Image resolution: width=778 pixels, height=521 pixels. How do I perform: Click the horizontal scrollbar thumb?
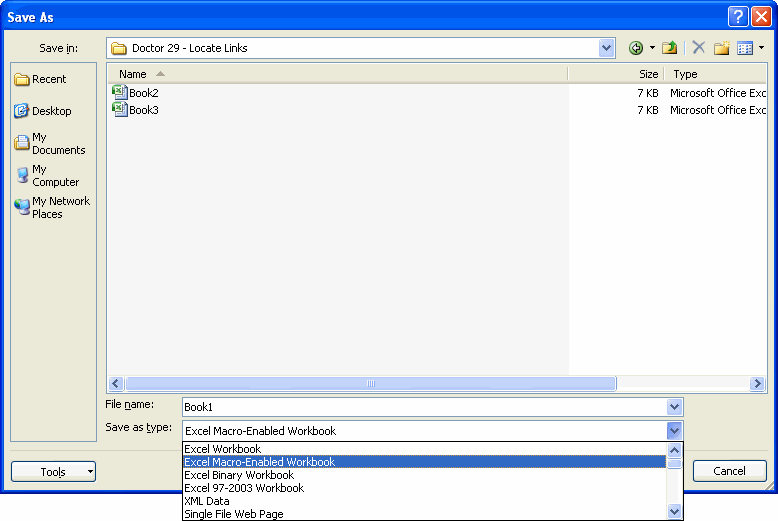371,383
